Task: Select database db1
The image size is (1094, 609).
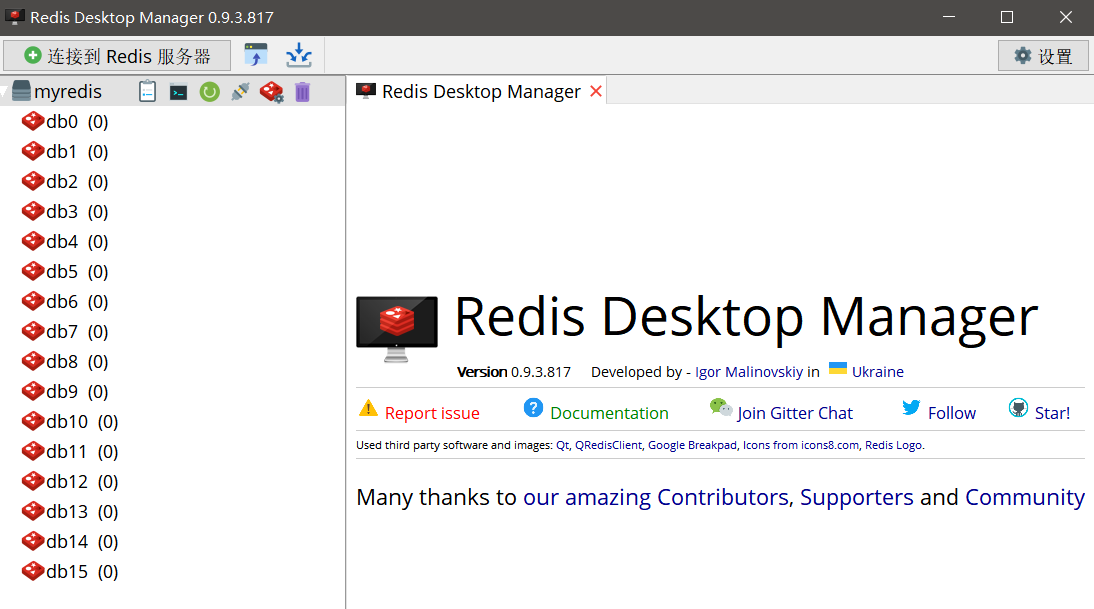Action: tap(65, 151)
